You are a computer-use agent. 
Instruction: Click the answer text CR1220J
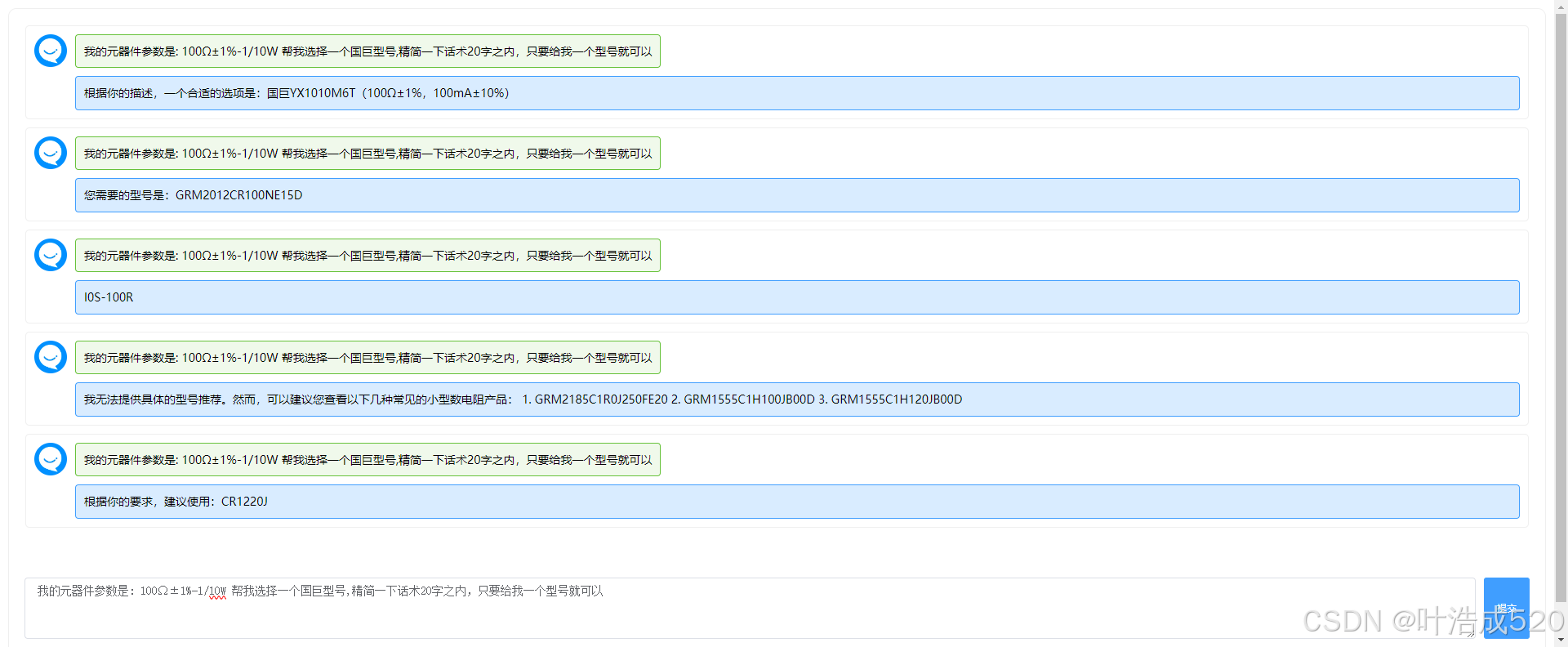click(244, 502)
